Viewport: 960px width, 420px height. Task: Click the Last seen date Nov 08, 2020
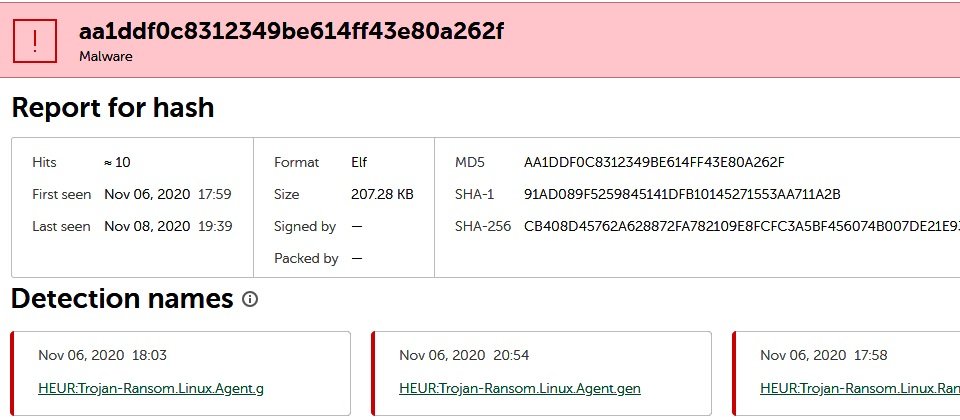pos(148,227)
